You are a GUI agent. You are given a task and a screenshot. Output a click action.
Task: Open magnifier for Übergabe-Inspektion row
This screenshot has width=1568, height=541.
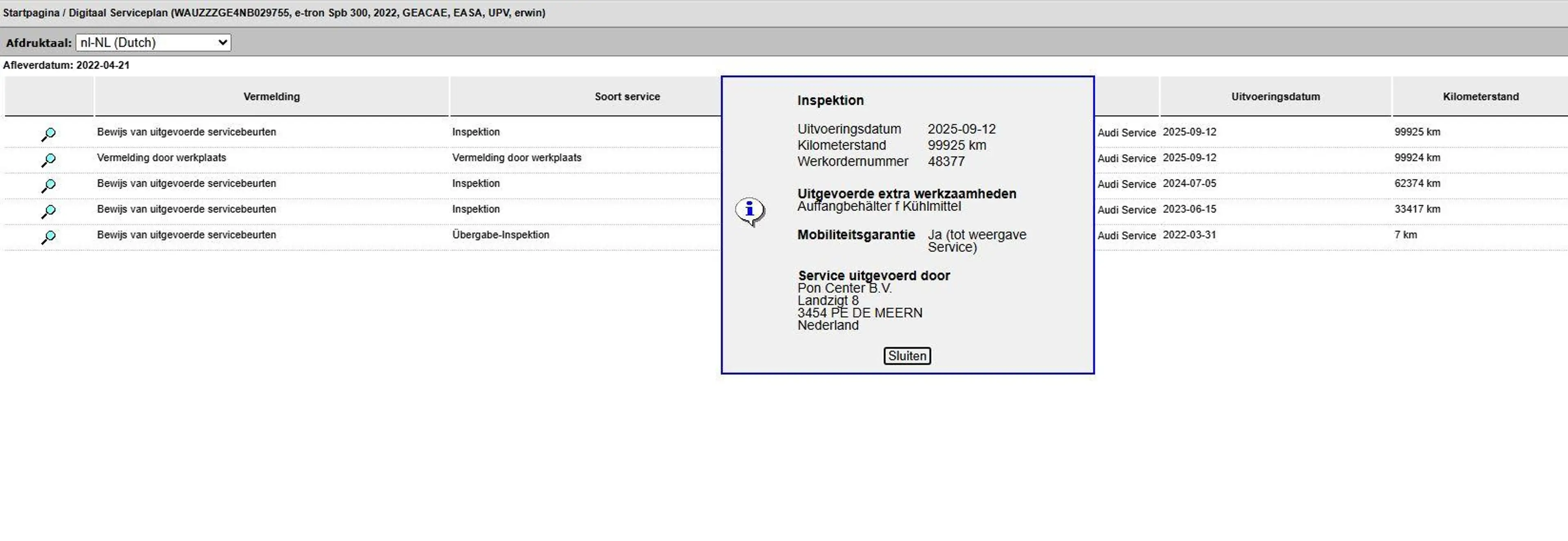(x=49, y=237)
